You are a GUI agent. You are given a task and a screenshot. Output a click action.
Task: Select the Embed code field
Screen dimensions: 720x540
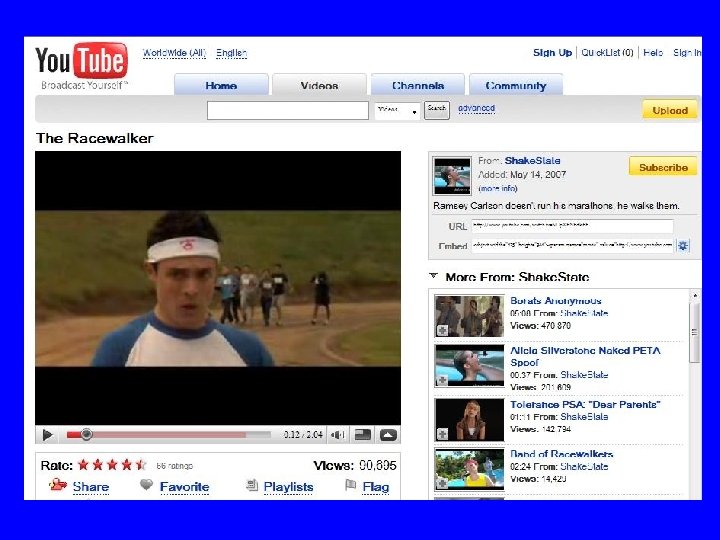click(572, 245)
